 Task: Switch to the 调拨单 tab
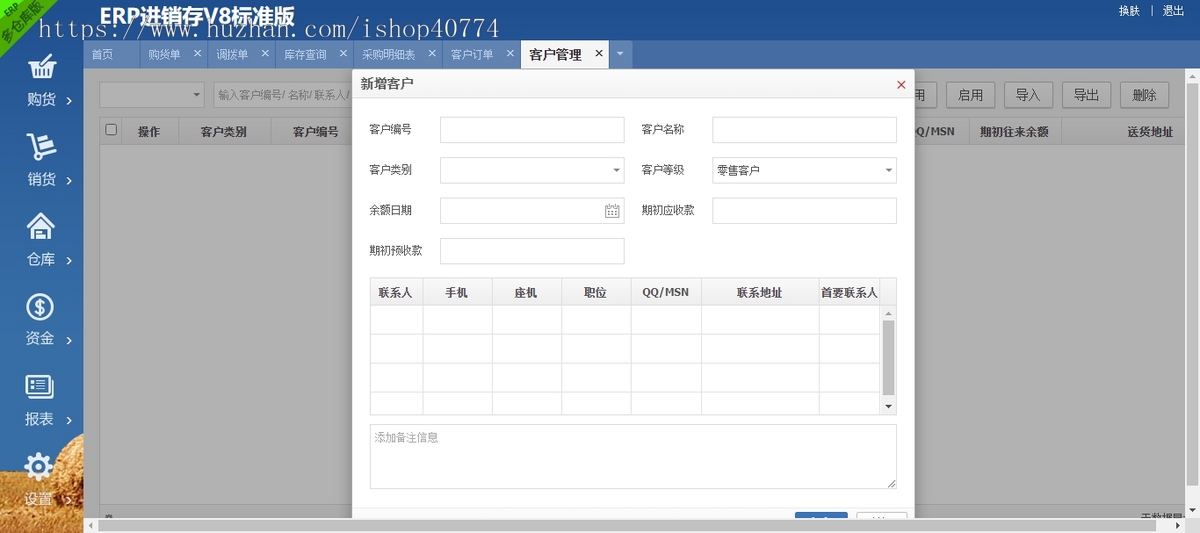click(232, 55)
